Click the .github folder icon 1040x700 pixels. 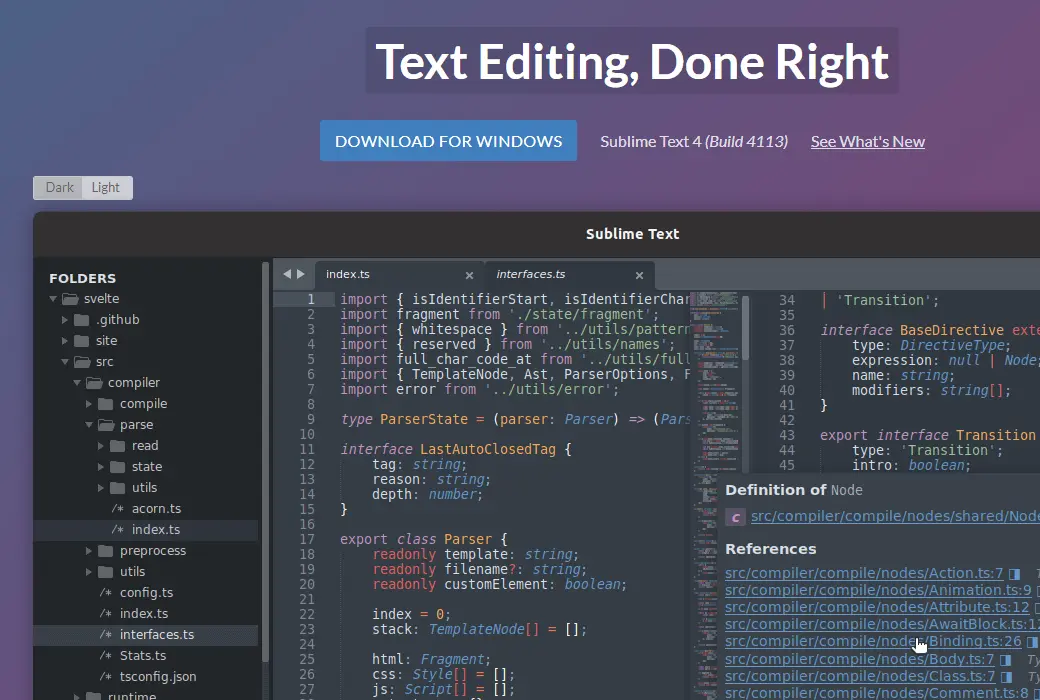tap(82, 320)
